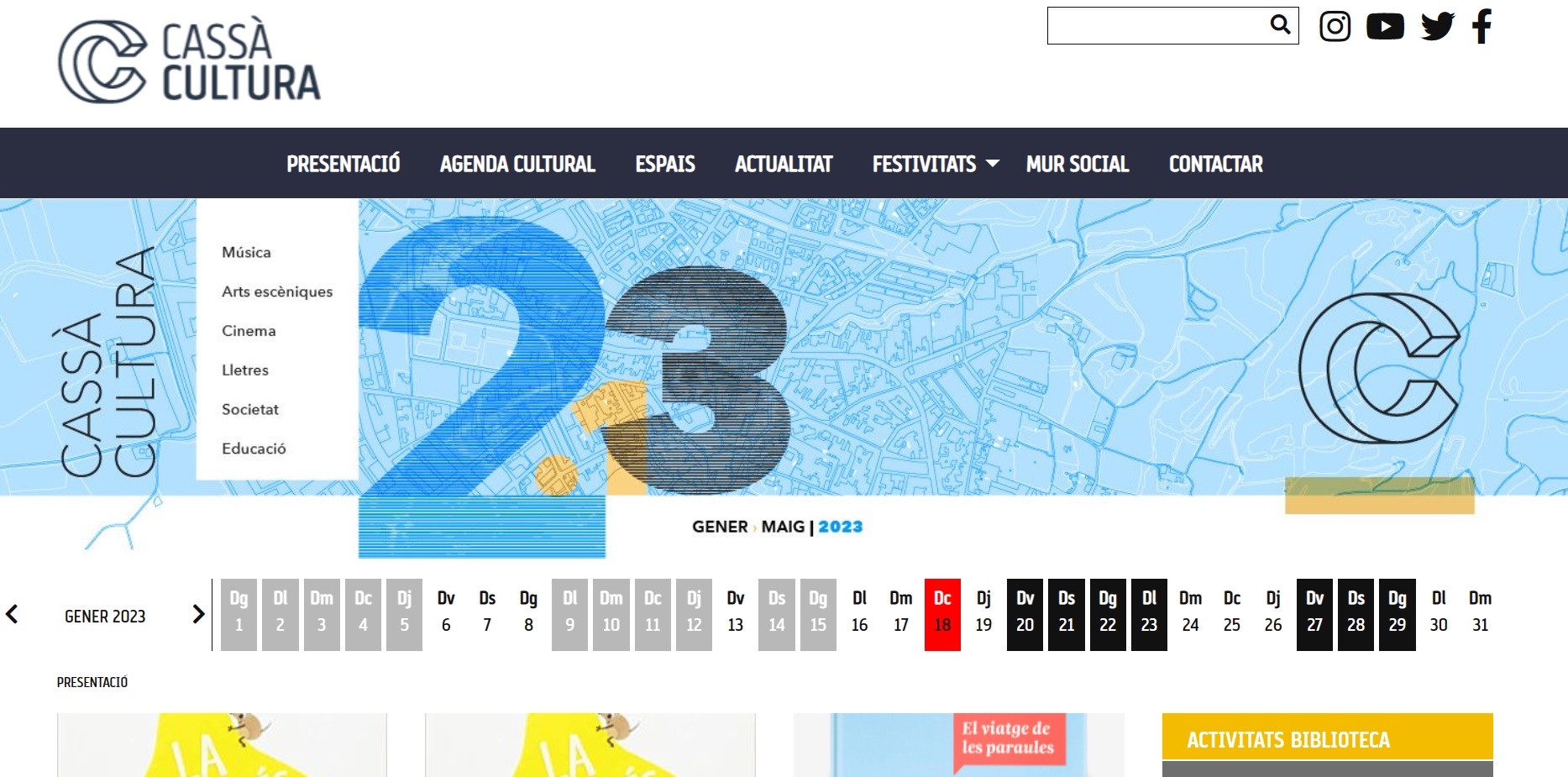This screenshot has width=1568, height=777.
Task: Click the Cassà Cultura logo
Action: click(190, 61)
